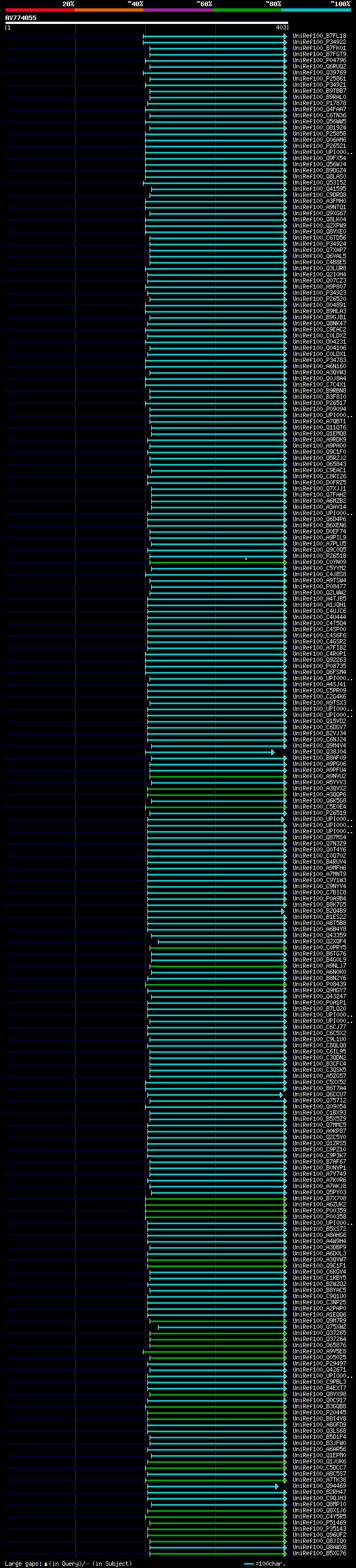Image resolution: width=356 pixels, height=1568 pixels.
Task: Select label UniRef100_C6TN36
Action: (319, 116)
